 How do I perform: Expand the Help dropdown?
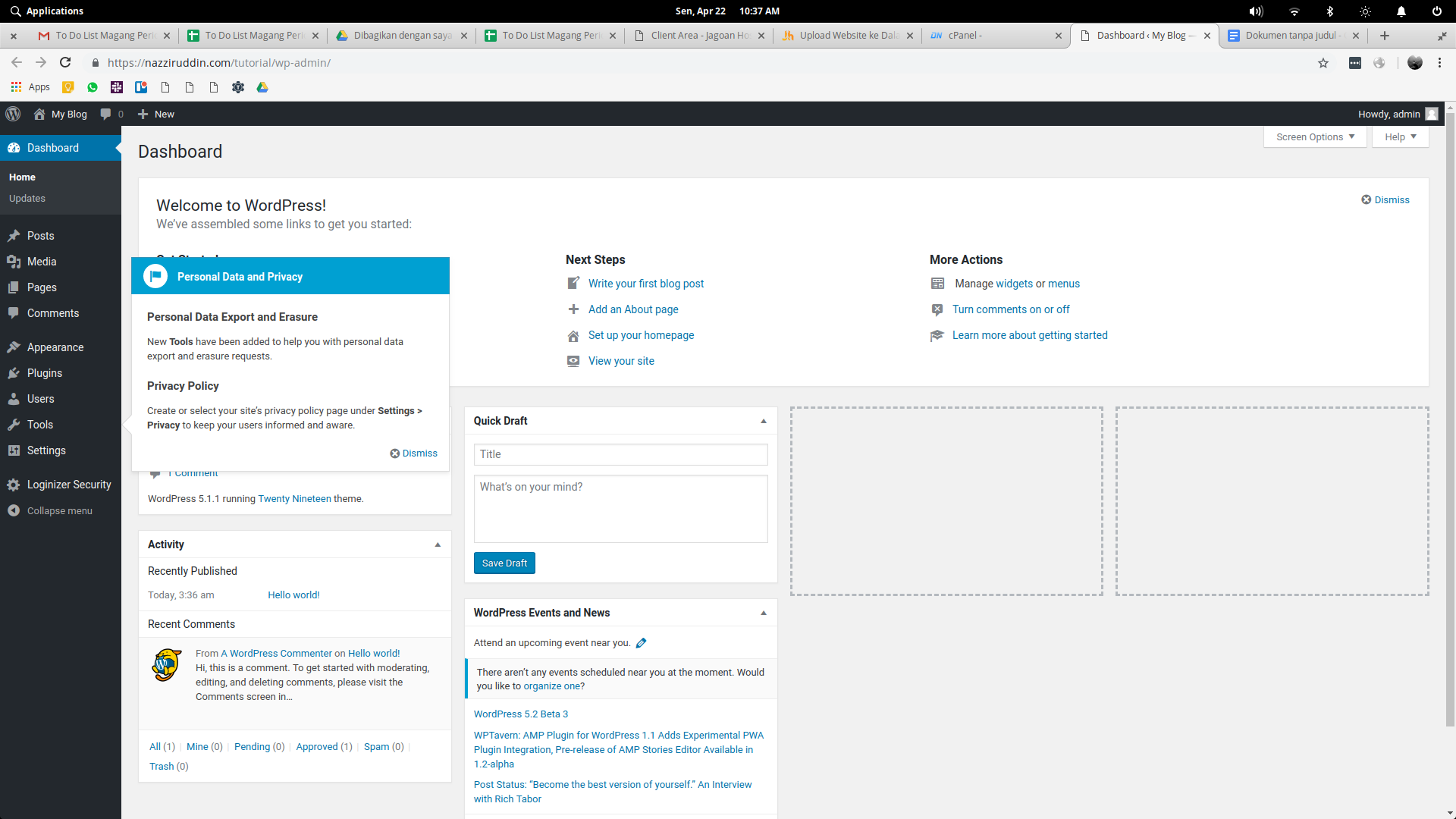click(x=1400, y=137)
